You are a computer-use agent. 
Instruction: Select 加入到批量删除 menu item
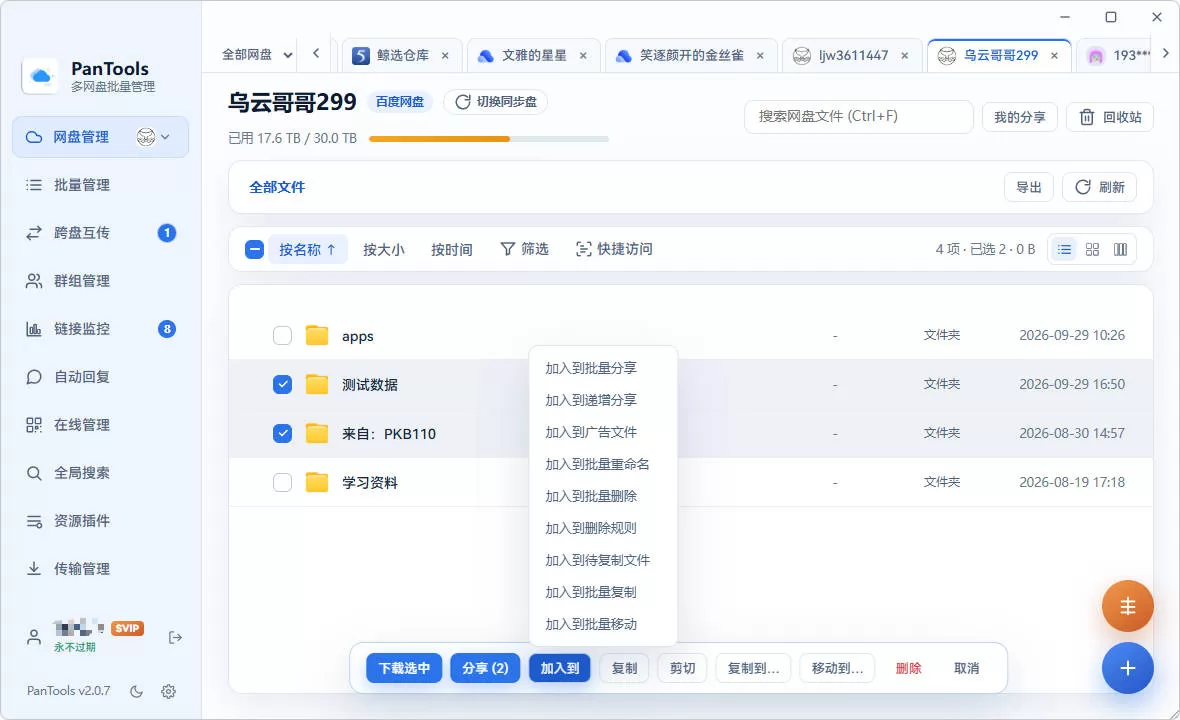click(604, 496)
